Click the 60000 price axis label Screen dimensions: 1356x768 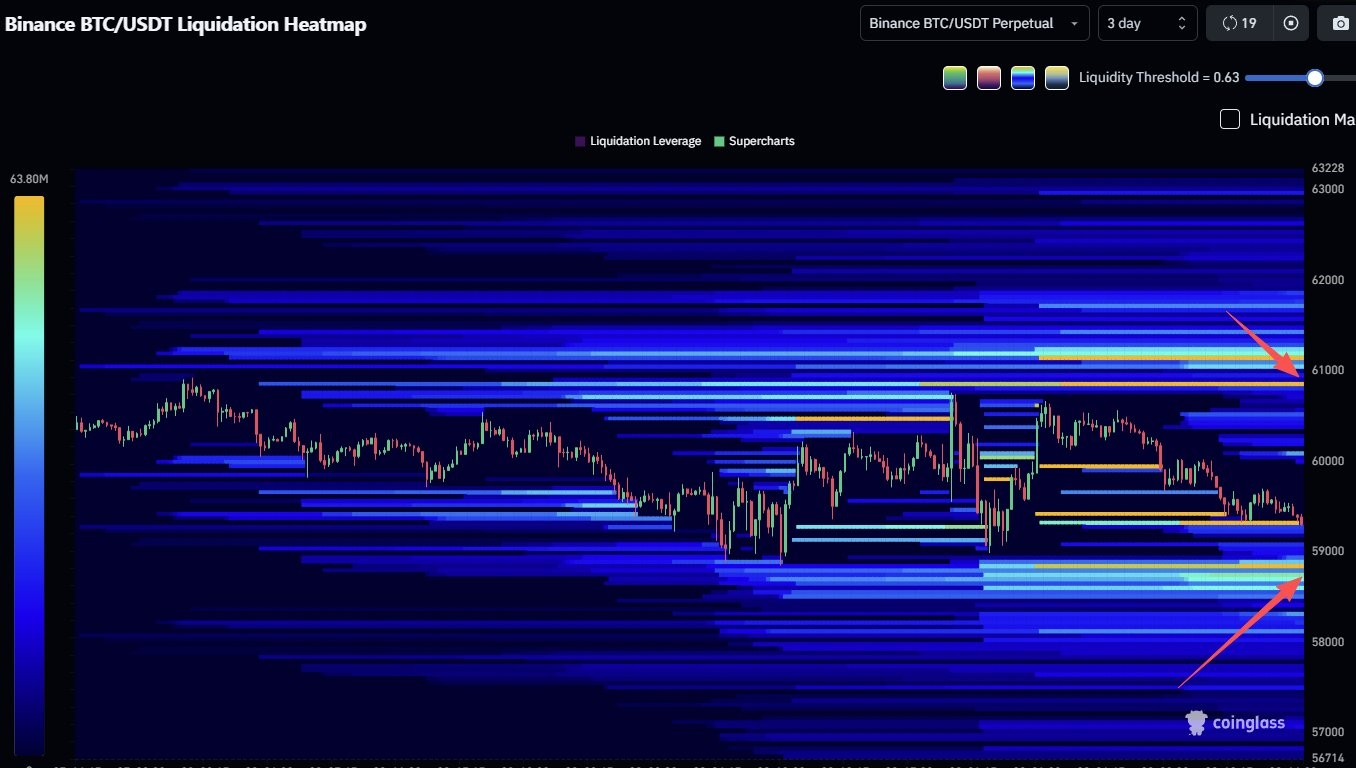coord(1327,461)
